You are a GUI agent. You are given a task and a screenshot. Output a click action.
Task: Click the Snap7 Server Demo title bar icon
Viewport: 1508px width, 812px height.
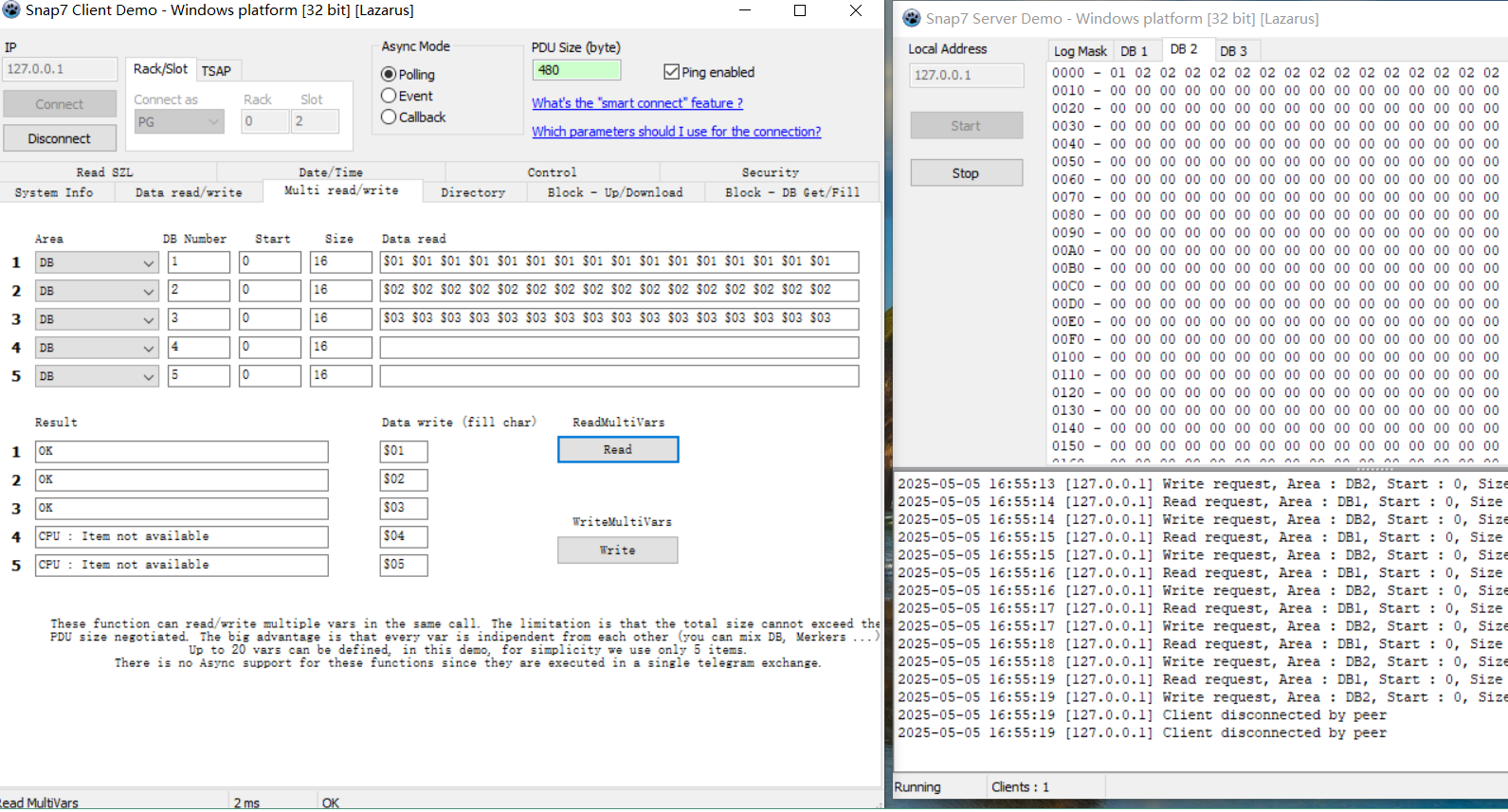tap(912, 18)
